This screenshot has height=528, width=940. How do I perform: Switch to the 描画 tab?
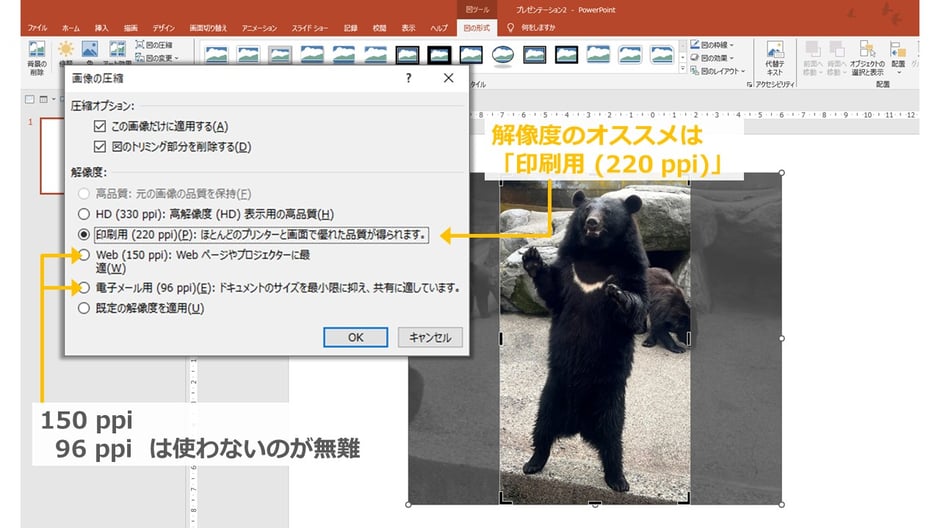(x=131, y=28)
